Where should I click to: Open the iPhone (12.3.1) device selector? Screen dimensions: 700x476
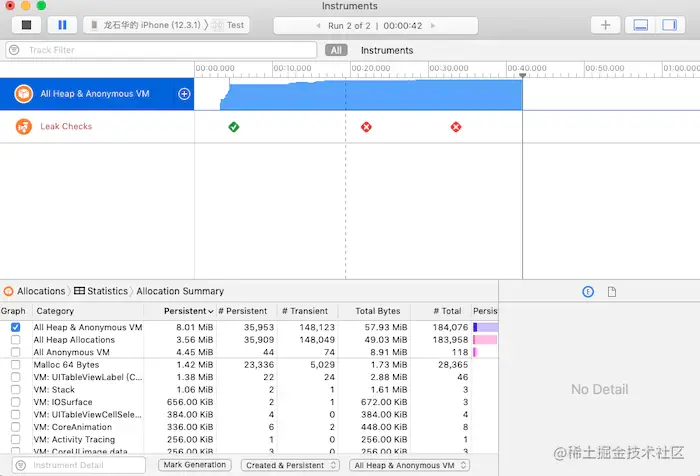point(146,25)
